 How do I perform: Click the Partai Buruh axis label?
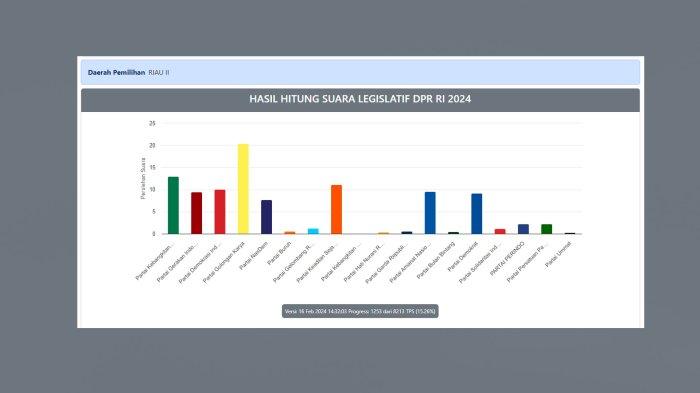pyautogui.click(x=279, y=253)
